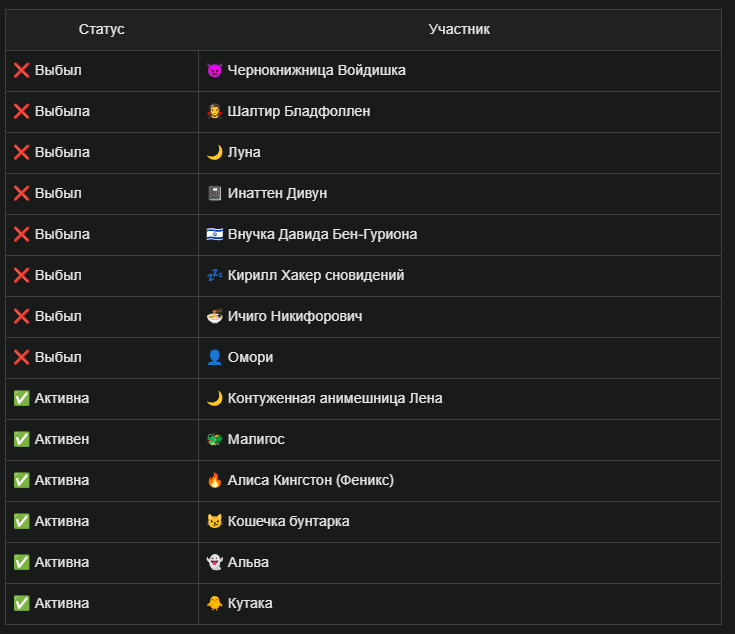Image resolution: width=735 pixels, height=634 pixels.
Task: Click the cat emoji by Кошечка бунтарка
Action: pos(214,521)
